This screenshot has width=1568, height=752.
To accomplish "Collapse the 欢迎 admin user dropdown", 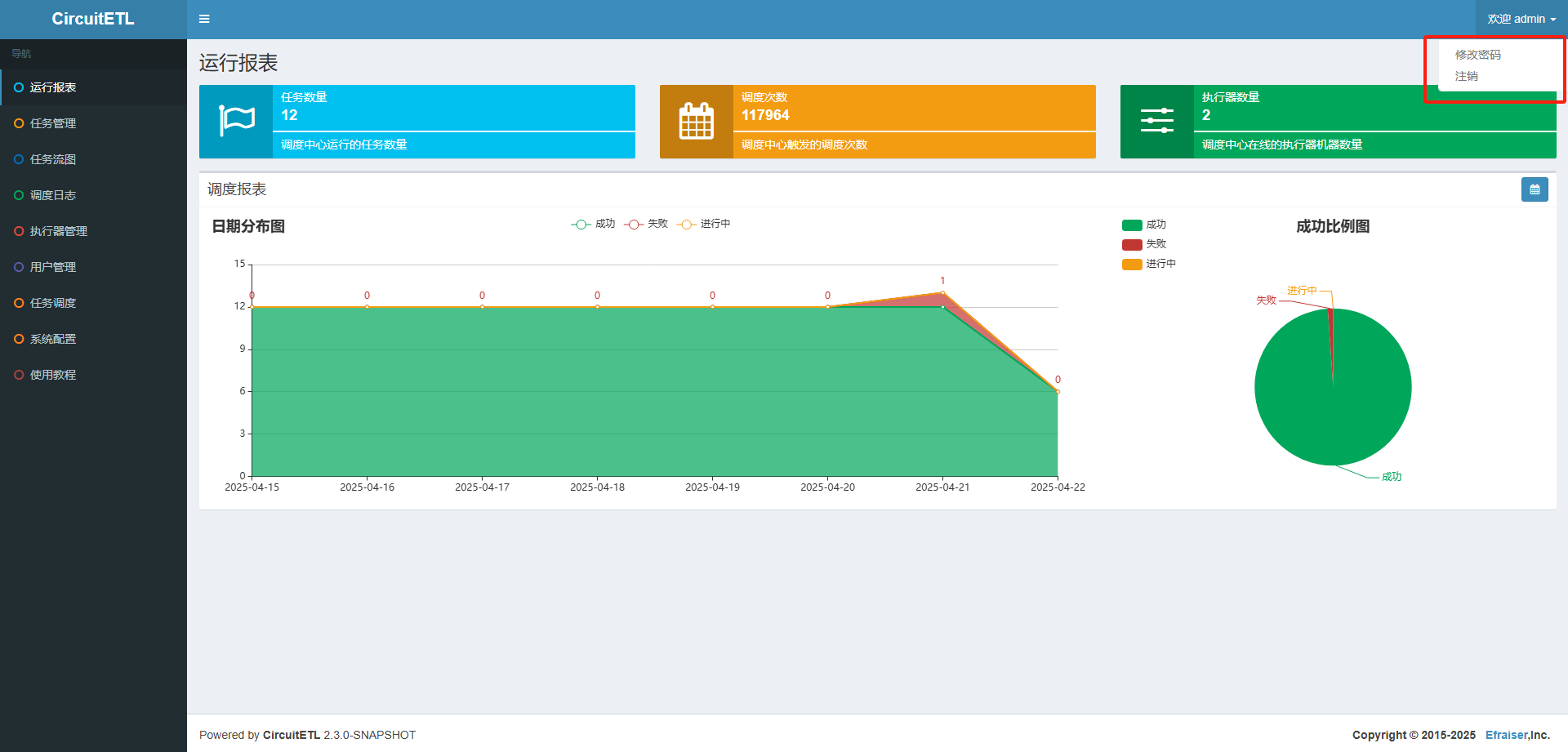I will pos(1521,19).
